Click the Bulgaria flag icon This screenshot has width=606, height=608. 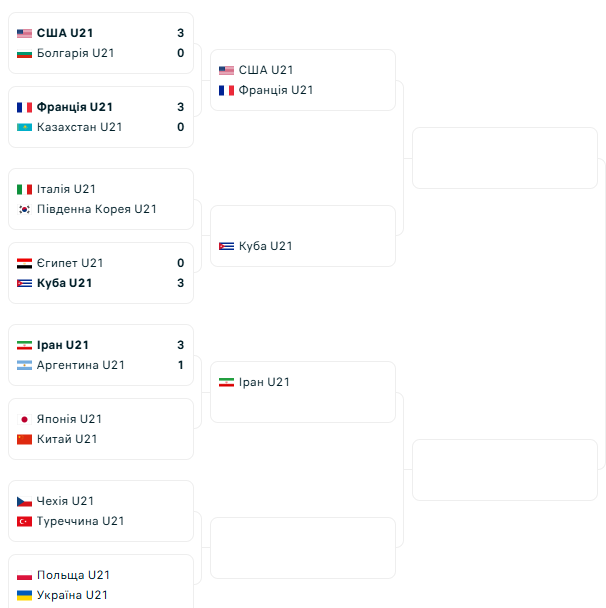24,53
